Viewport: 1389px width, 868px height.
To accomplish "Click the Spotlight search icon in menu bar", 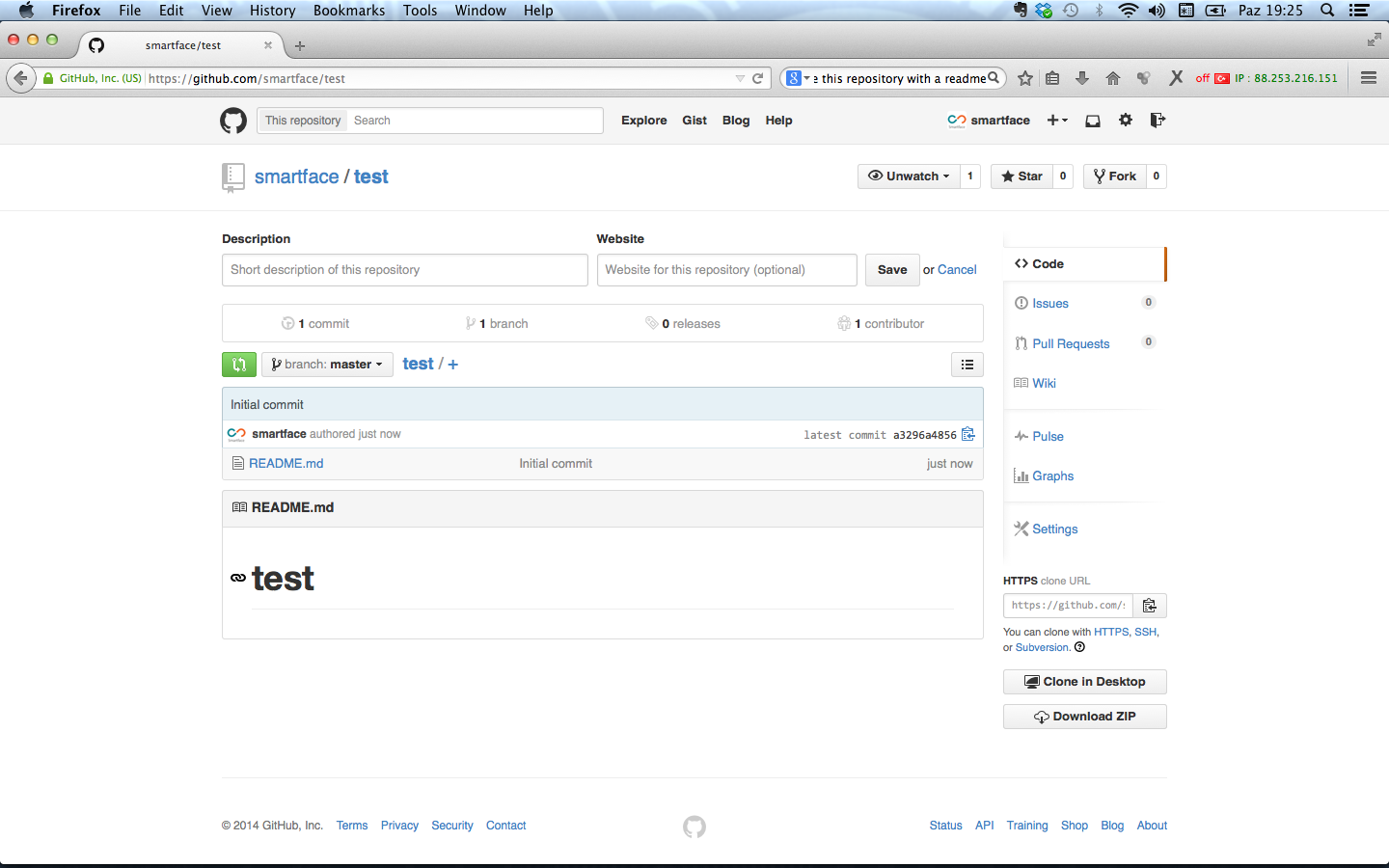I will click(x=1327, y=11).
